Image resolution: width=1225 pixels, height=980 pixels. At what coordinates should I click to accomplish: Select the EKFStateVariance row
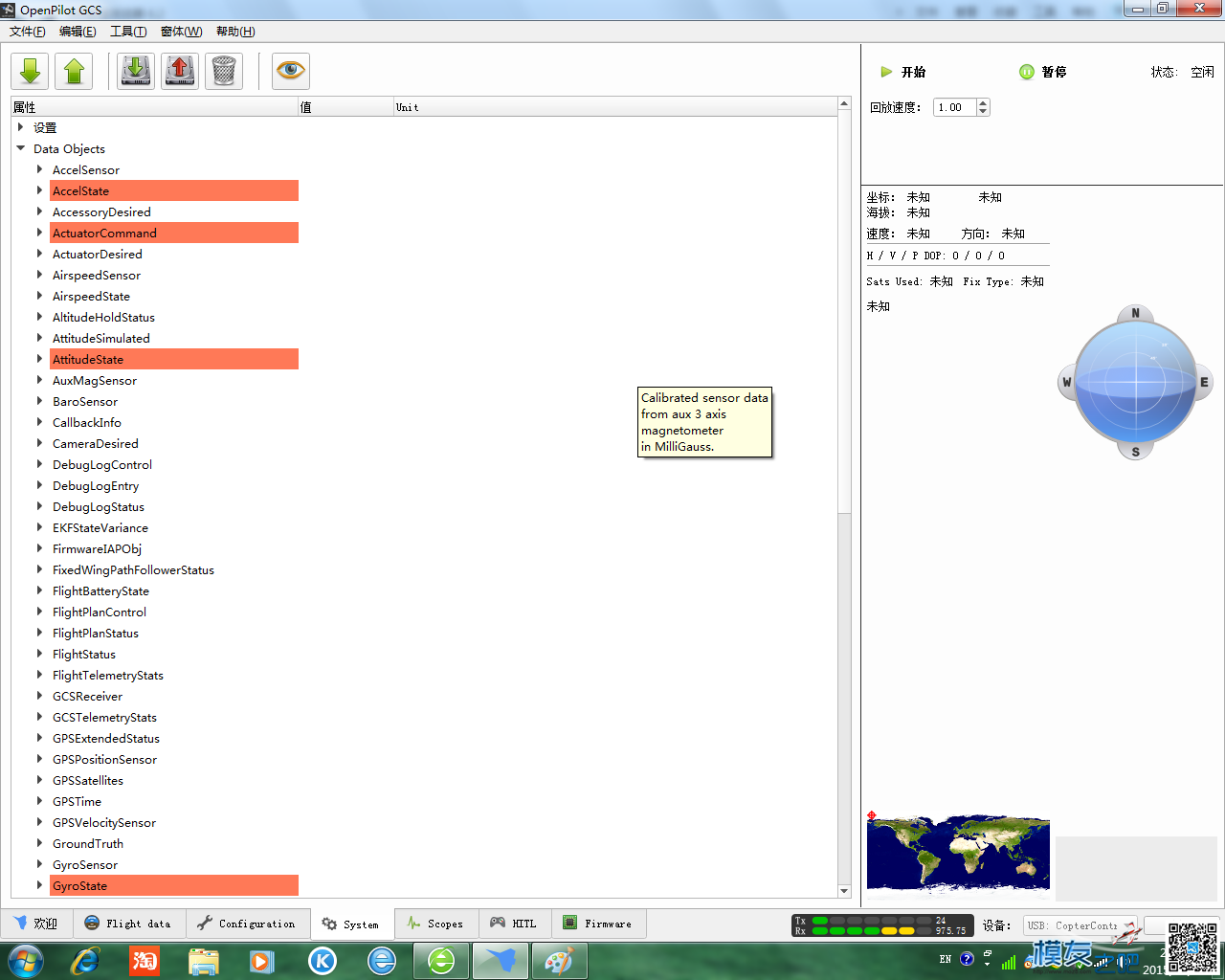tap(174, 527)
